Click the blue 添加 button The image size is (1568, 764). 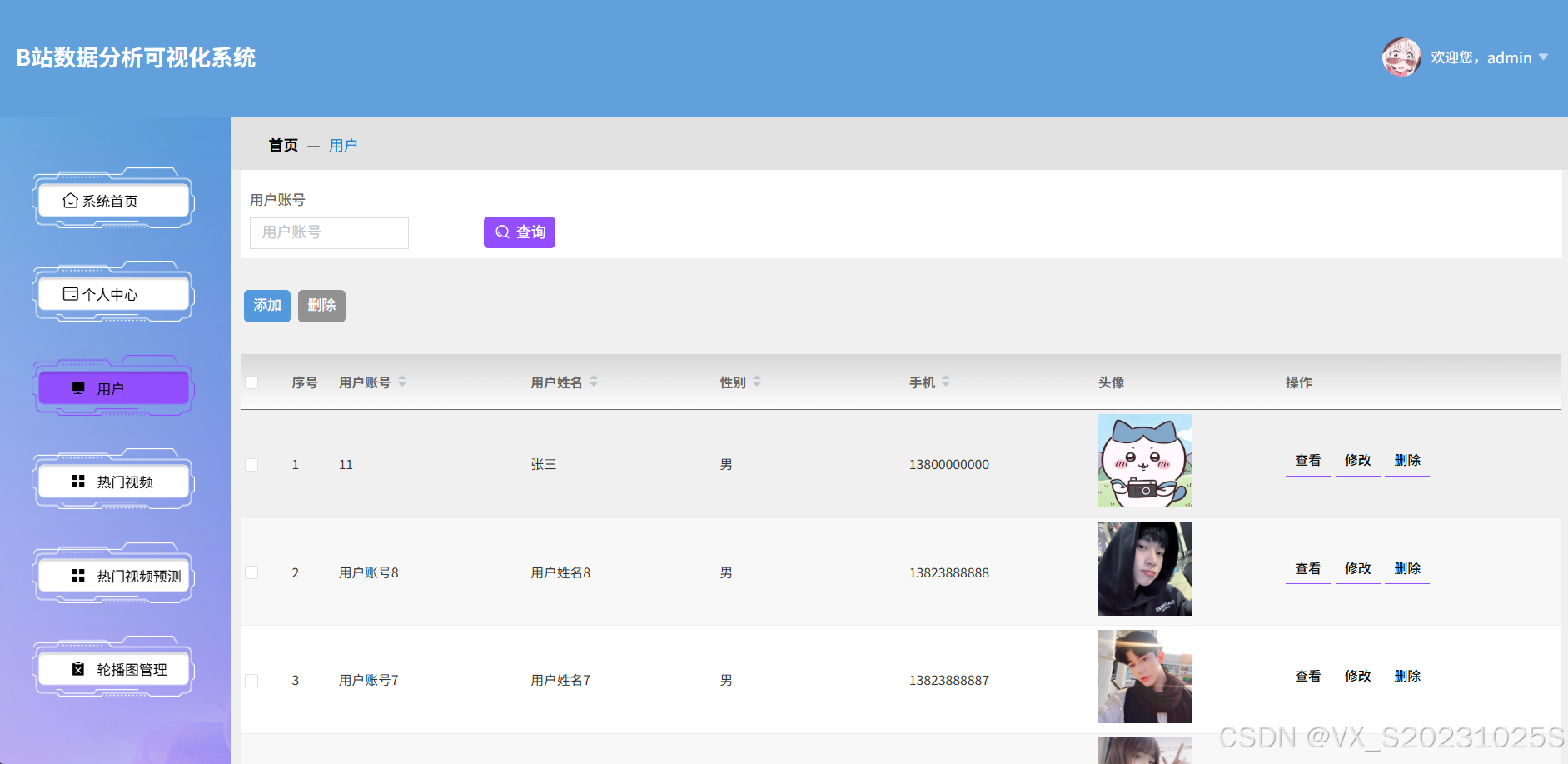(x=267, y=306)
